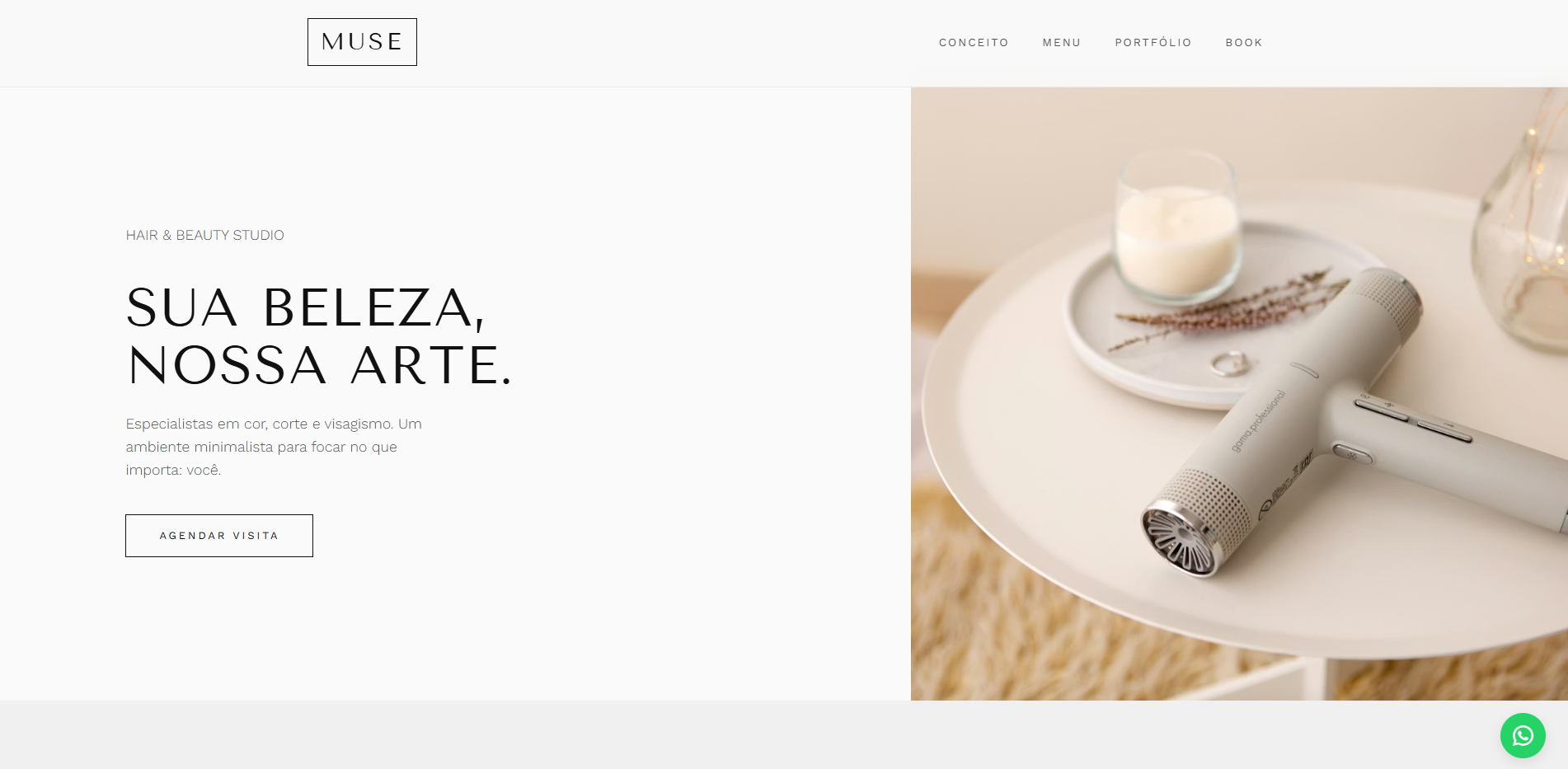This screenshot has height=769, width=1568.
Task: Click the MUSE boxed logo
Action: click(362, 42)
